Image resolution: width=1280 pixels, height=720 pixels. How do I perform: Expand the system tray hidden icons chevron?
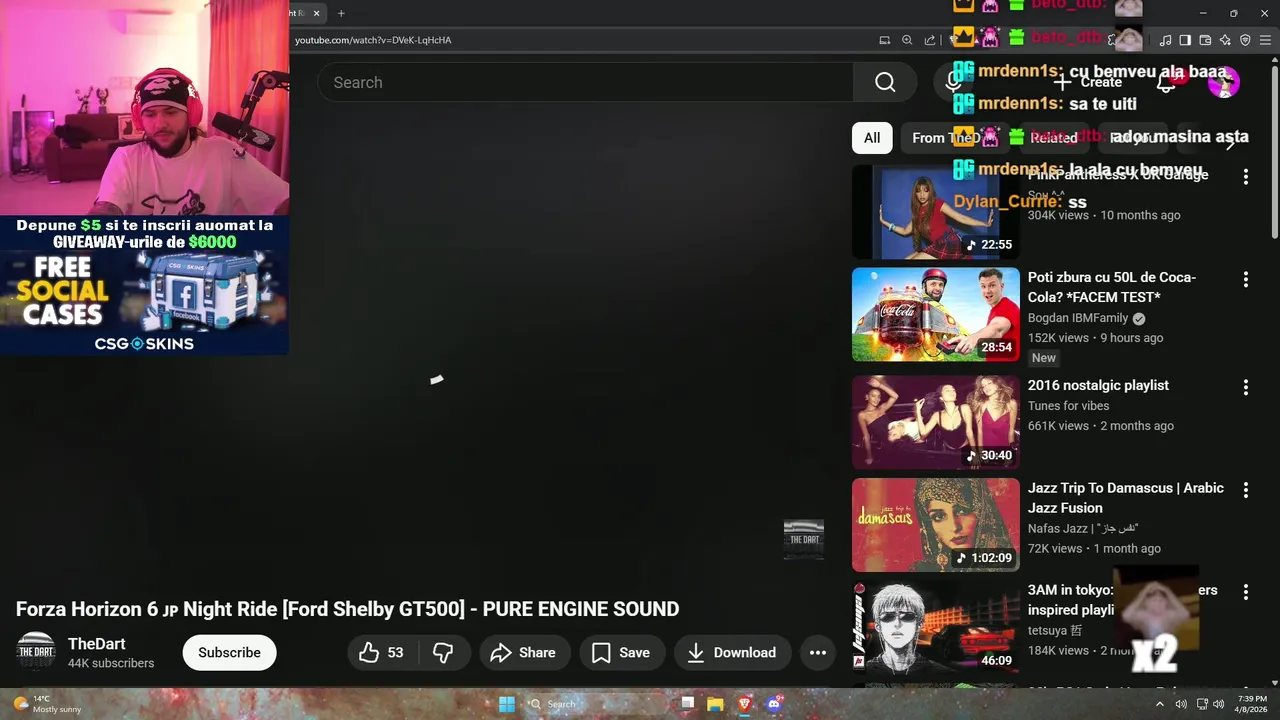pyautogui.click(x=1160, y=704)
